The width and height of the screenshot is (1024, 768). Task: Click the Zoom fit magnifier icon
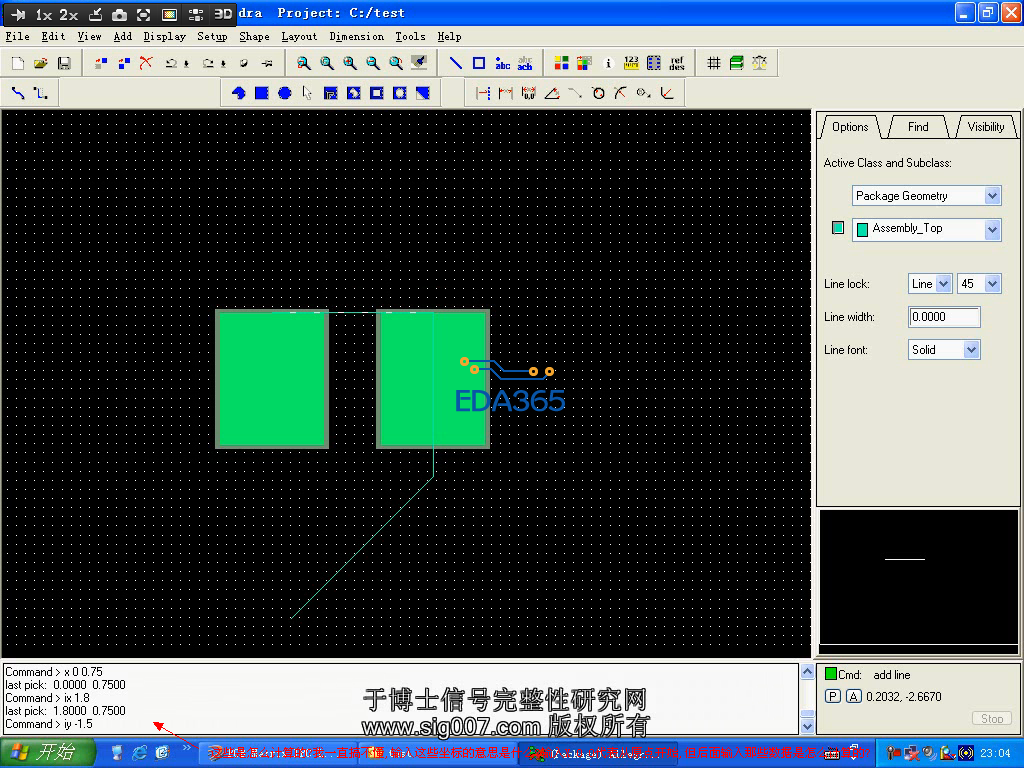pos(327,63)
